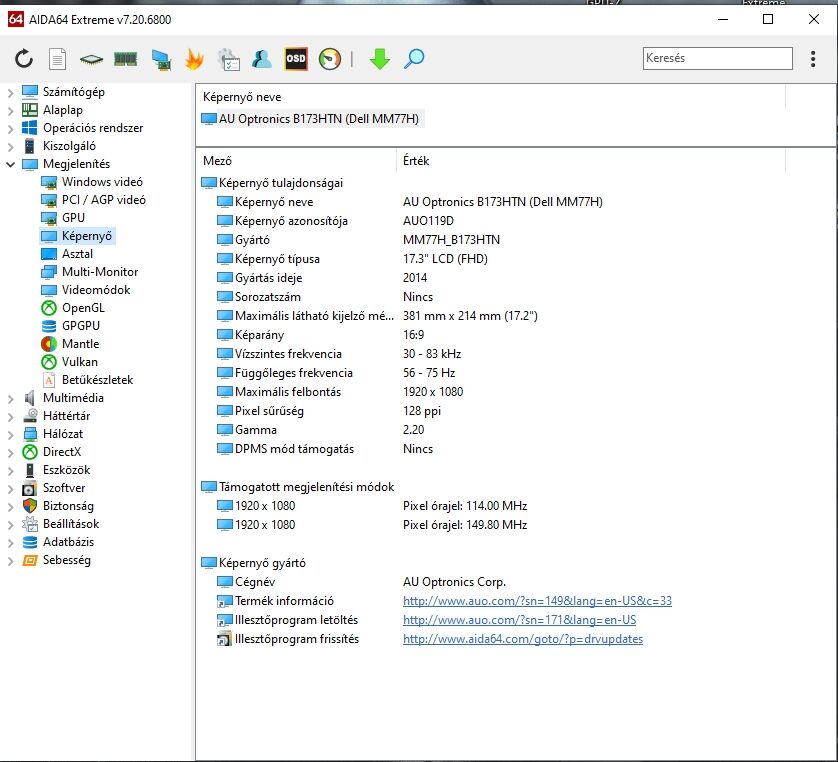Expand the Kiszolgáló tree node
The height and width of the screenshot is (762, 838).
click(x=10, y=146)
